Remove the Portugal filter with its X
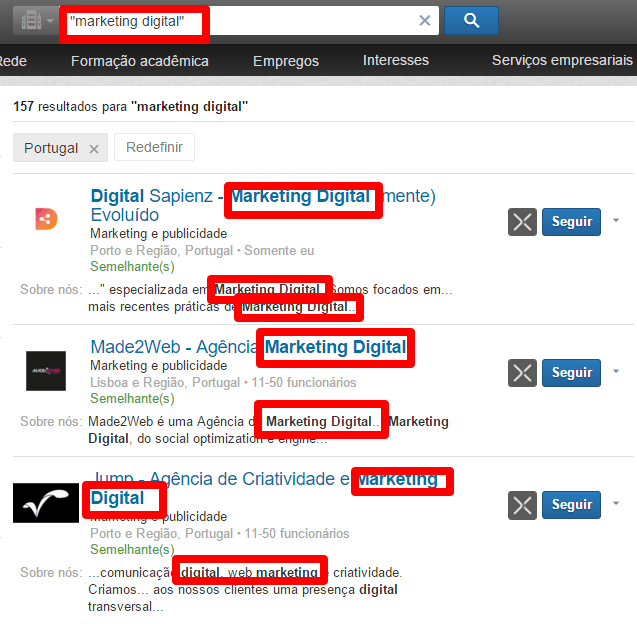 tap(94, 149)
